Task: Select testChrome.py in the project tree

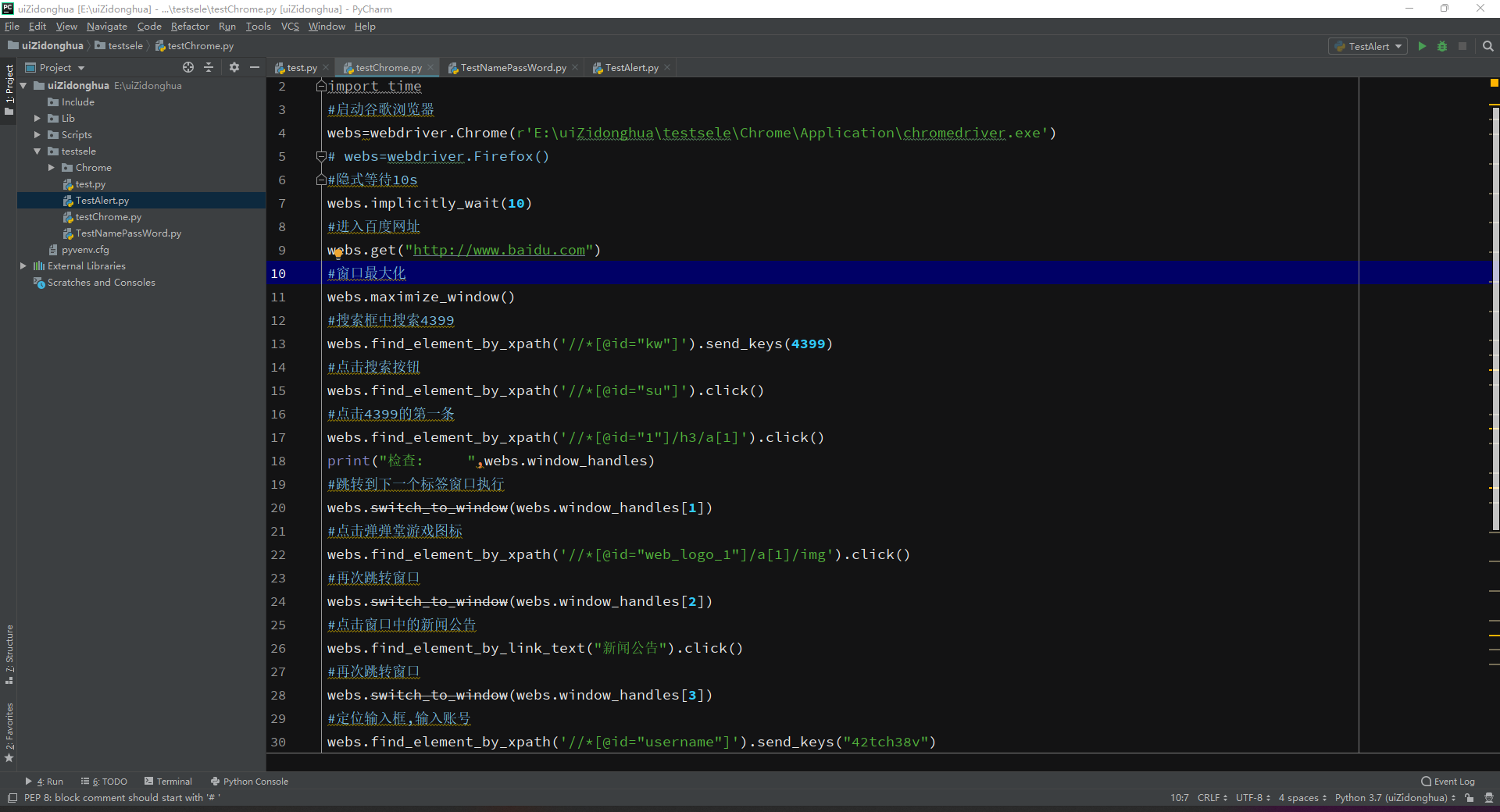Action: 102,217
